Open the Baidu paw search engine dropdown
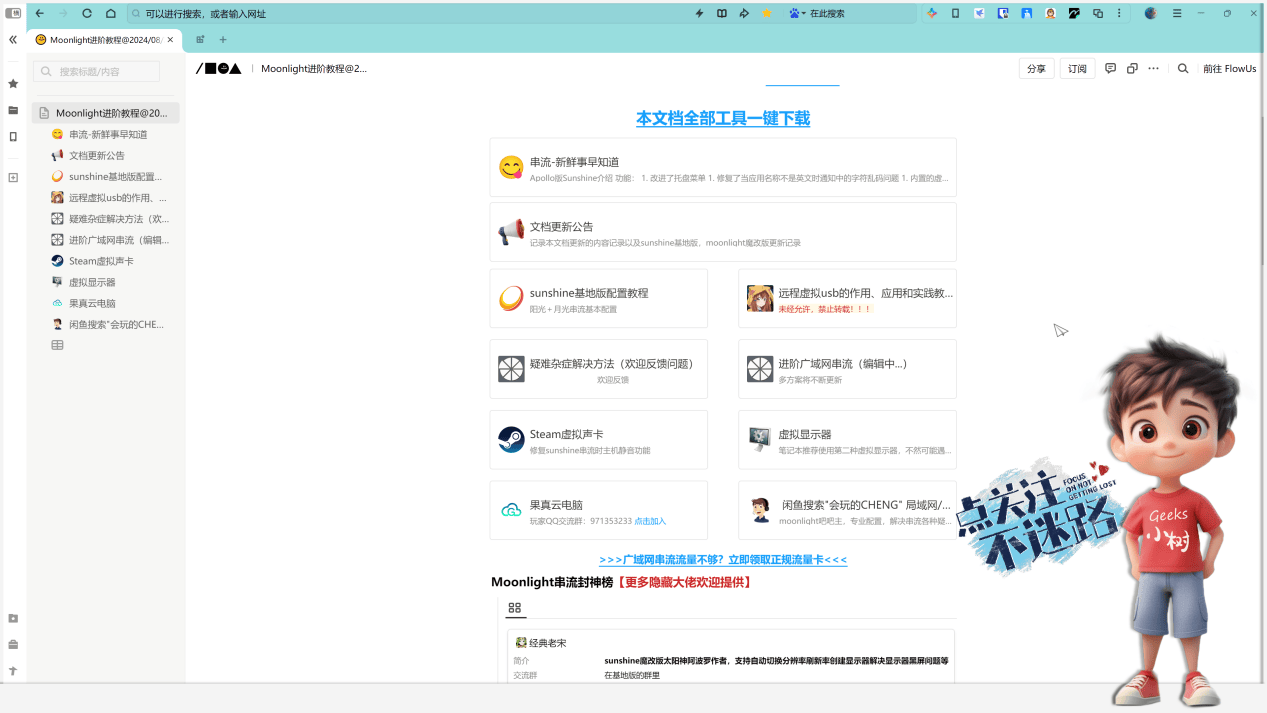This screenshot has height=713, width=1267. (797, 14)
